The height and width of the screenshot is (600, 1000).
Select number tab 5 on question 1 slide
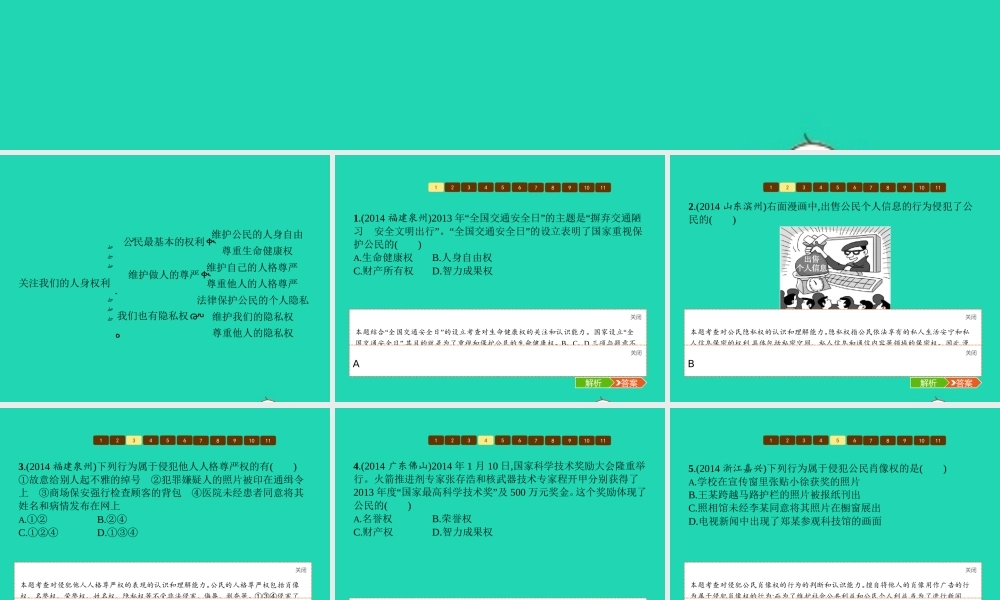(x=503, y=187)
